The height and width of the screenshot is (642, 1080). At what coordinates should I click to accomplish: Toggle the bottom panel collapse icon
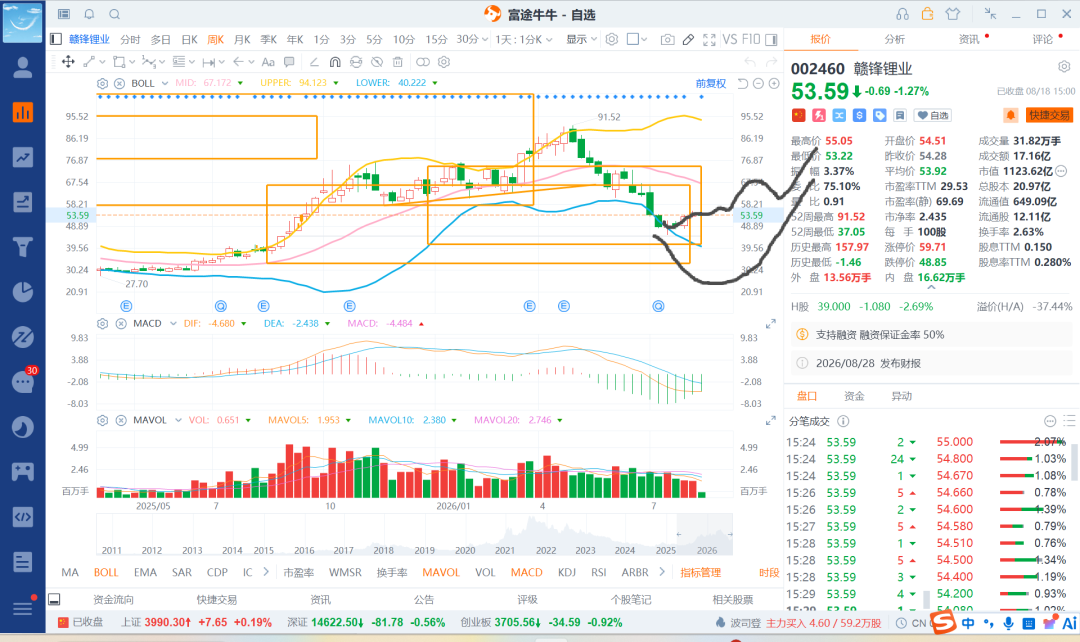pyautogui.click(x=54, y=599)
